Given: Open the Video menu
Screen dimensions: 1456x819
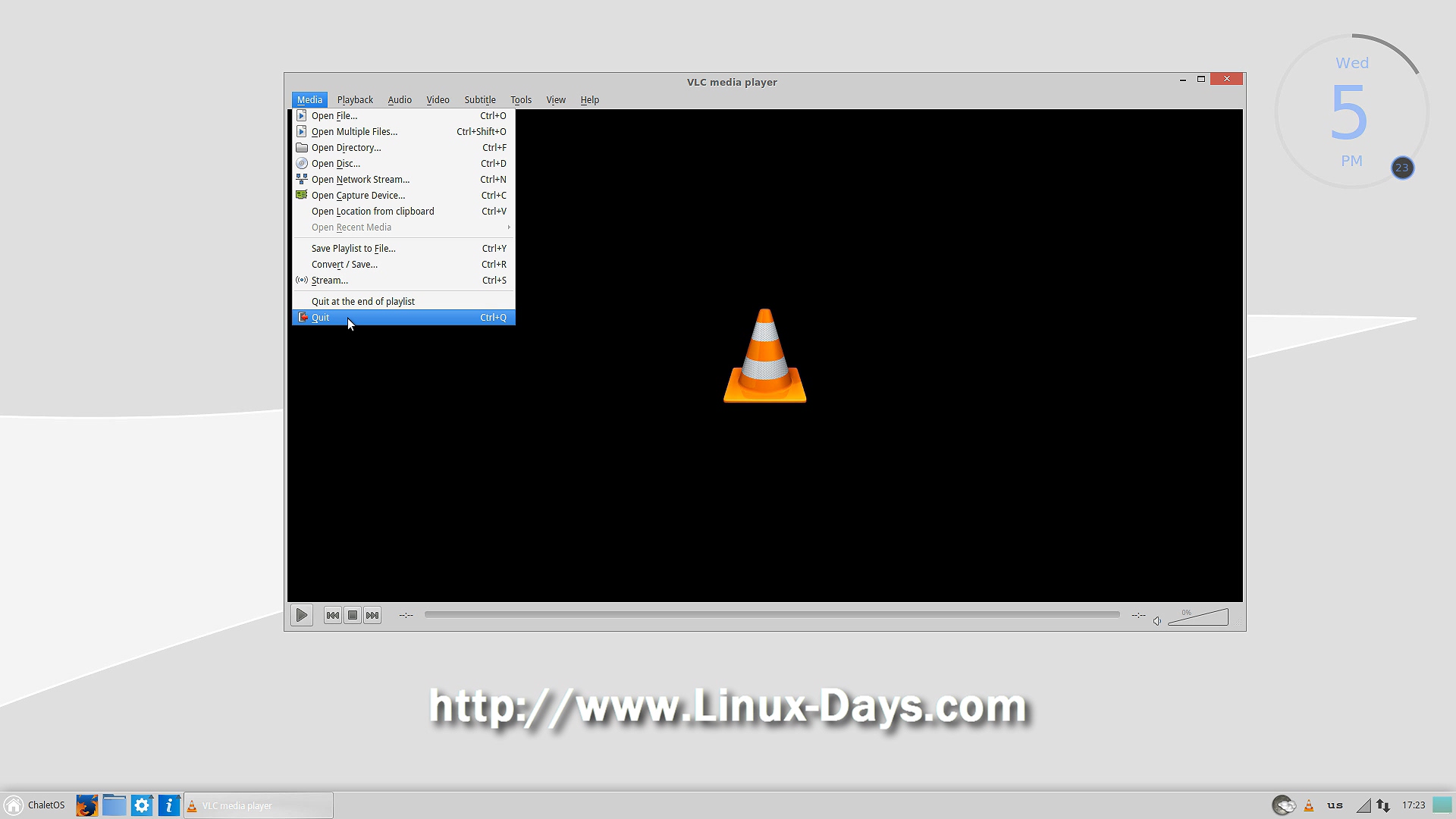Looking at the screenshot, I should pos(438,100).
